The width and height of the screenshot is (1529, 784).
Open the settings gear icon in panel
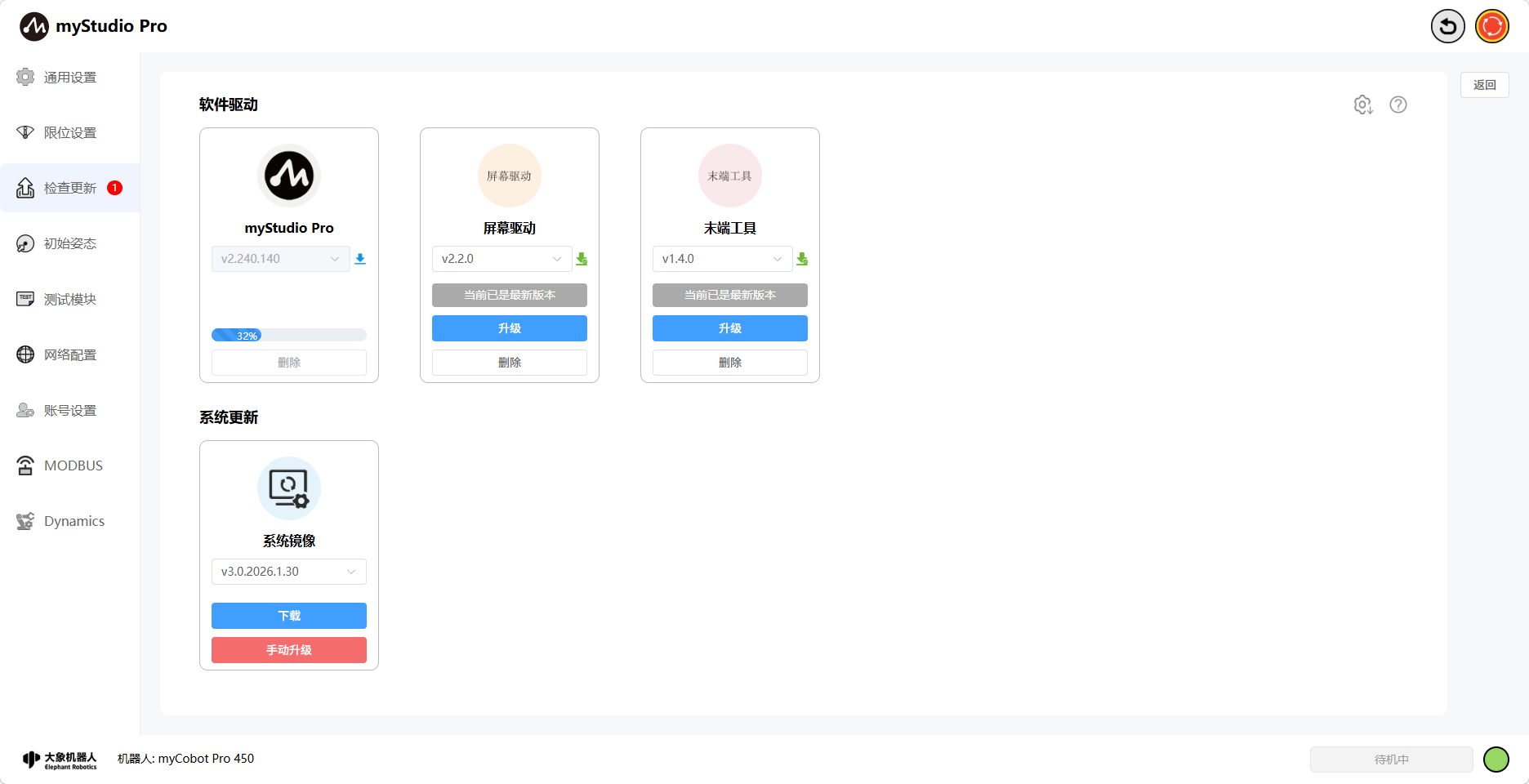tap(1362, 105)
